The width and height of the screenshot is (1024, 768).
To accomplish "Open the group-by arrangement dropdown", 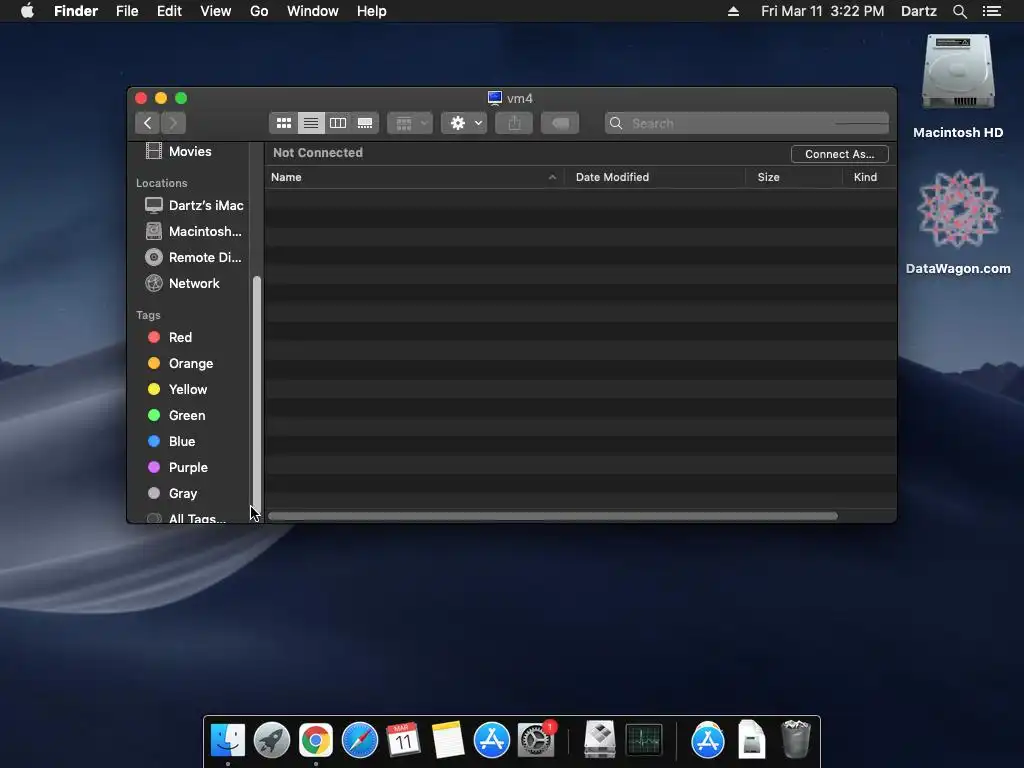I will [410, 123].
